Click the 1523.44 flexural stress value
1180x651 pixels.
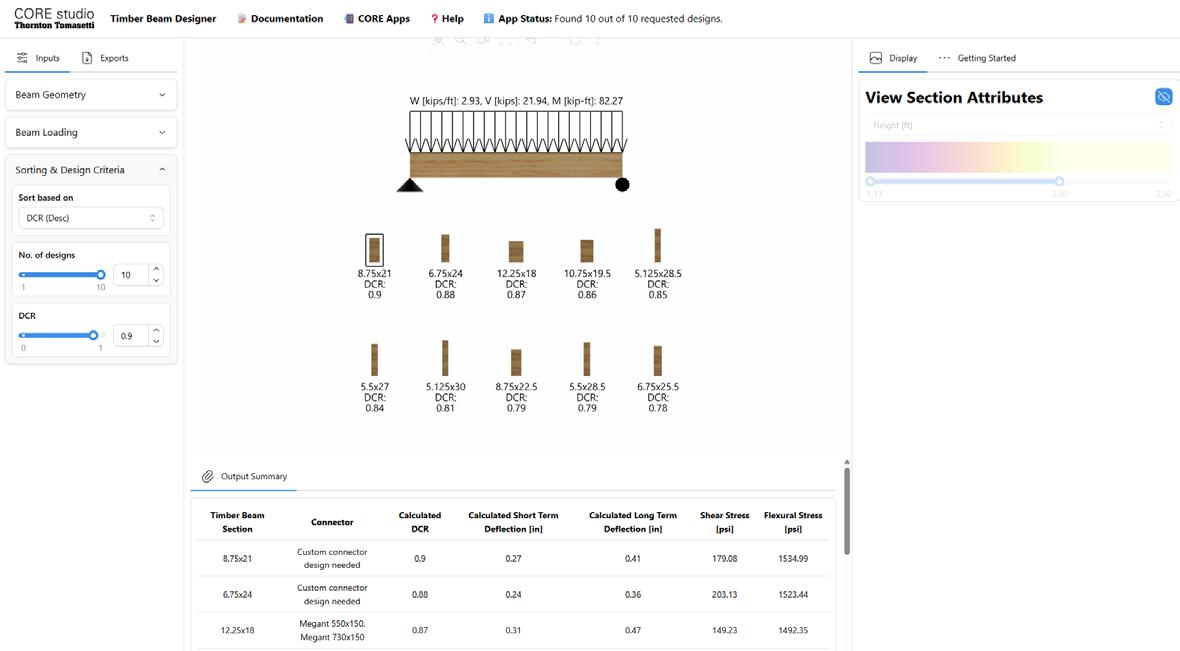pyautogui.click(x=793, y=595)
